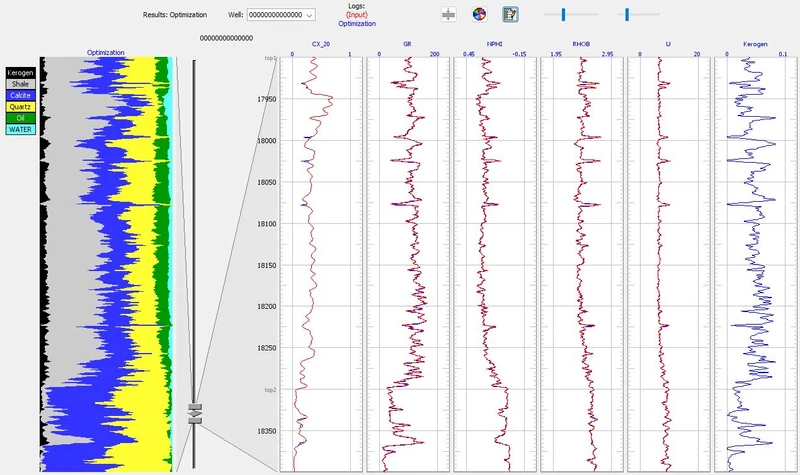
Task: Click the RHOB scale value 2.95
Action: pyautogui.click(x=607, y=54)
